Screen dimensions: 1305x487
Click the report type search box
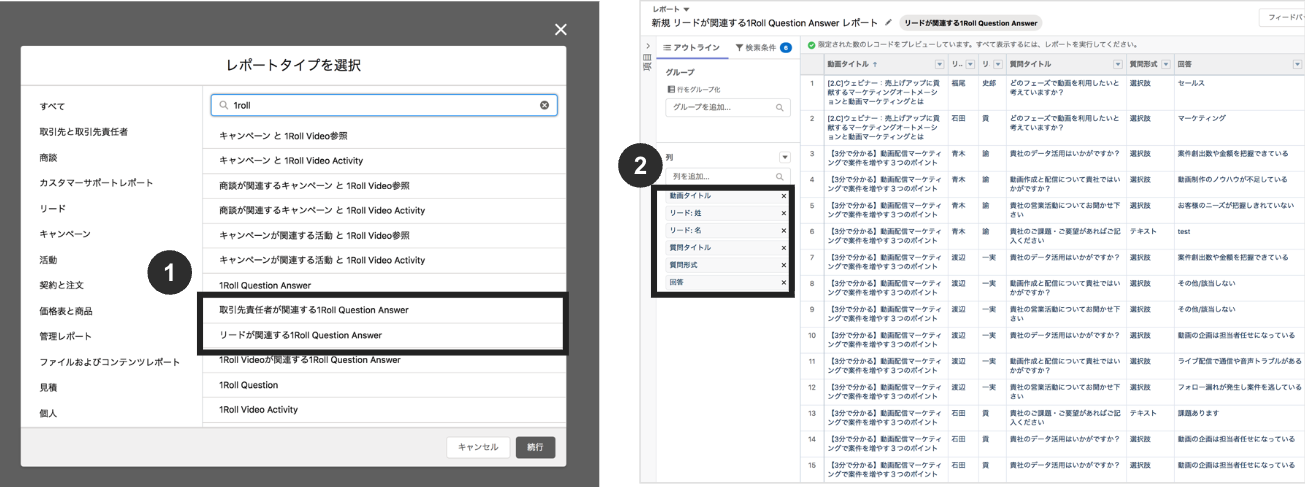pos(384,105)
